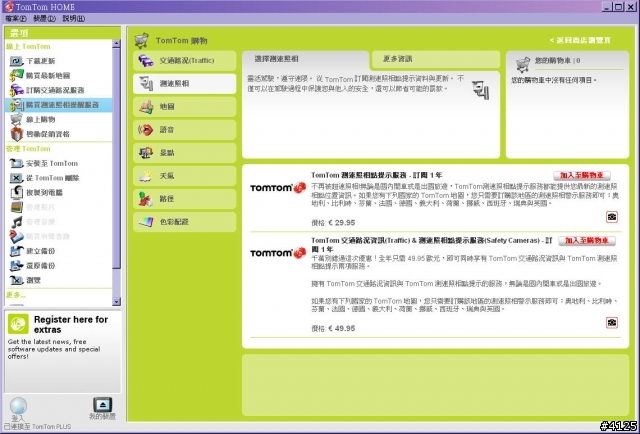Click sidebar scrollbar down arrow
The image size is (640, 434).
[x=116, y=302]
